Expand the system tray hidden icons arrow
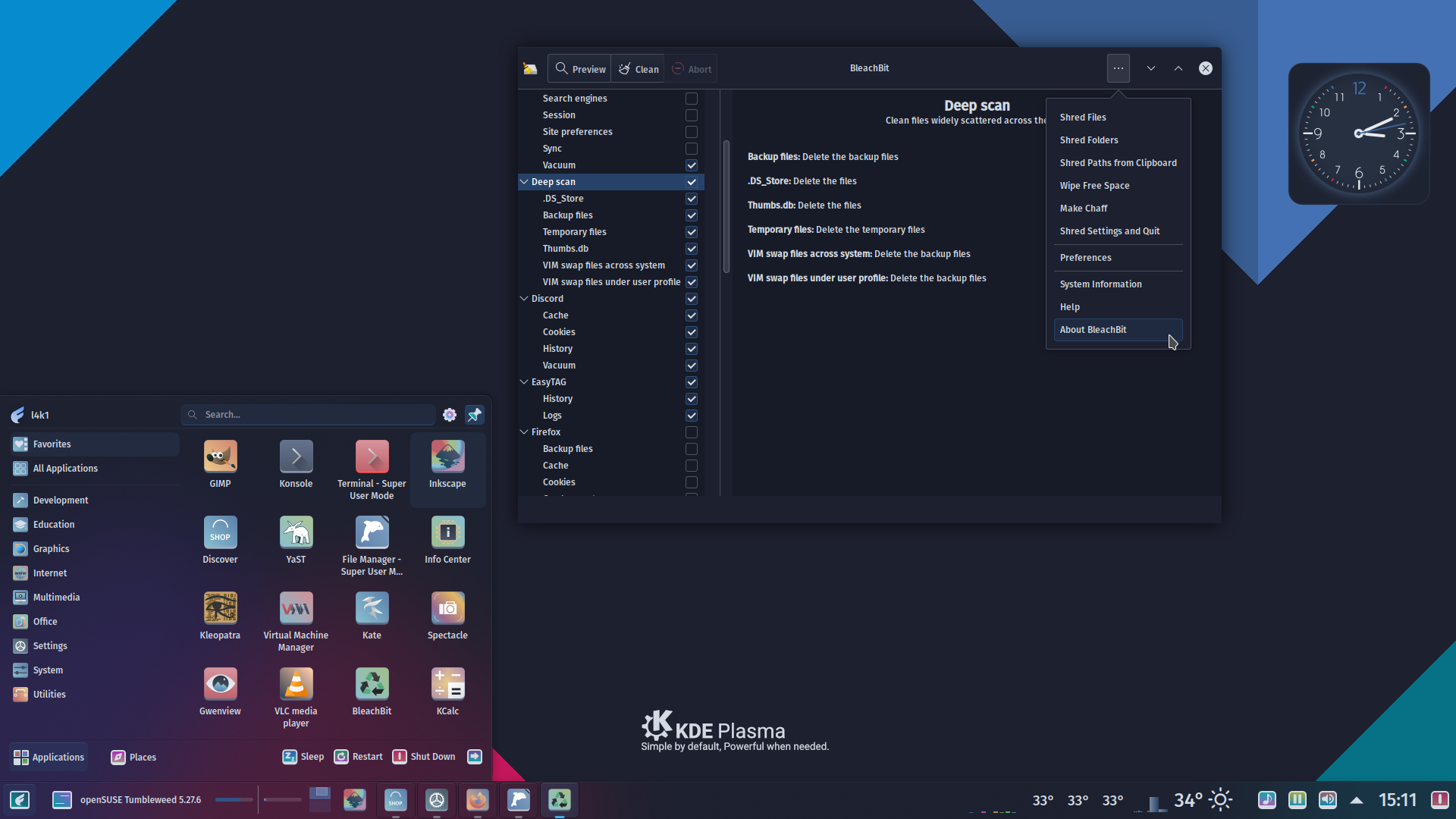This screenshot has height=819, width=1456. coord(1357,799)
